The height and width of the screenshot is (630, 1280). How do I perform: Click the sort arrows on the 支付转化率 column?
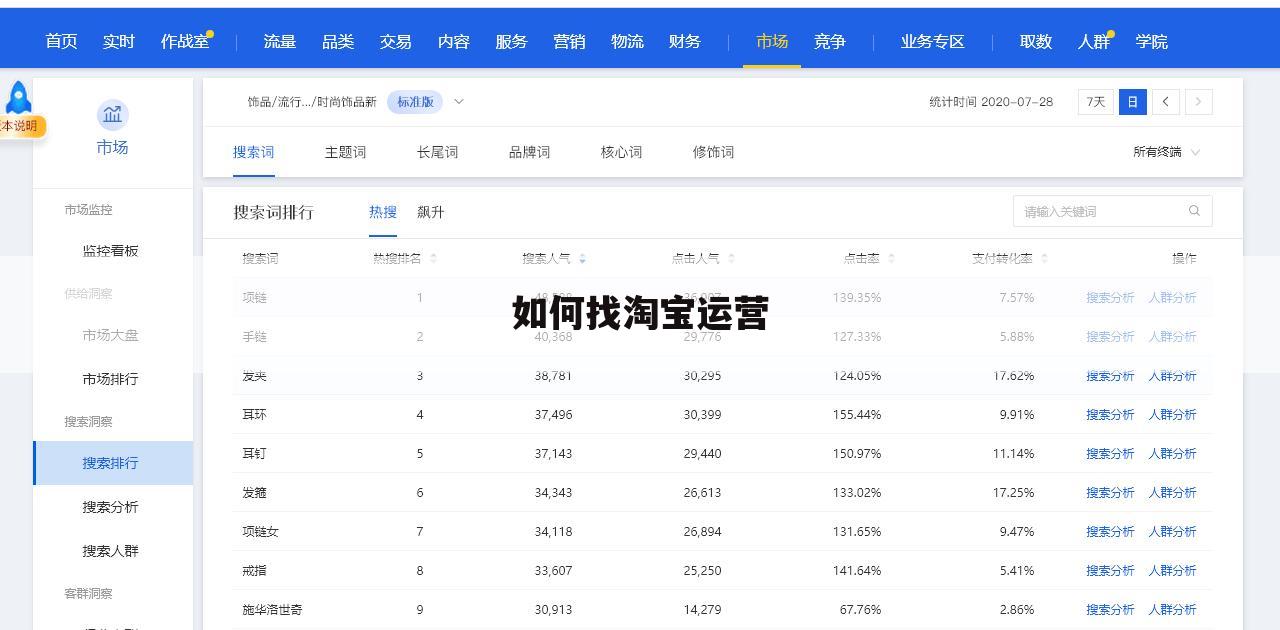click(1044, 258)
